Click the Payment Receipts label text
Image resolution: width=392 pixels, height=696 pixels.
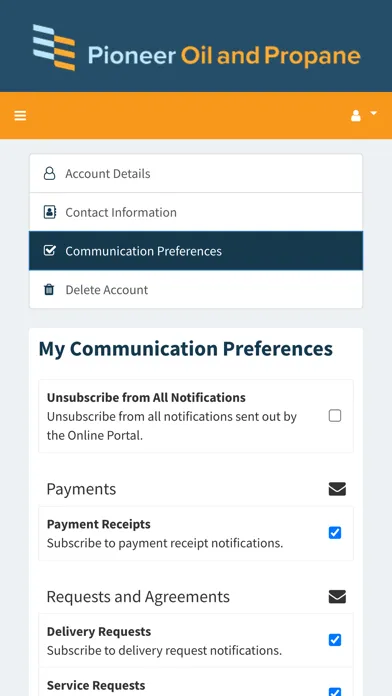tap(99, 524)
